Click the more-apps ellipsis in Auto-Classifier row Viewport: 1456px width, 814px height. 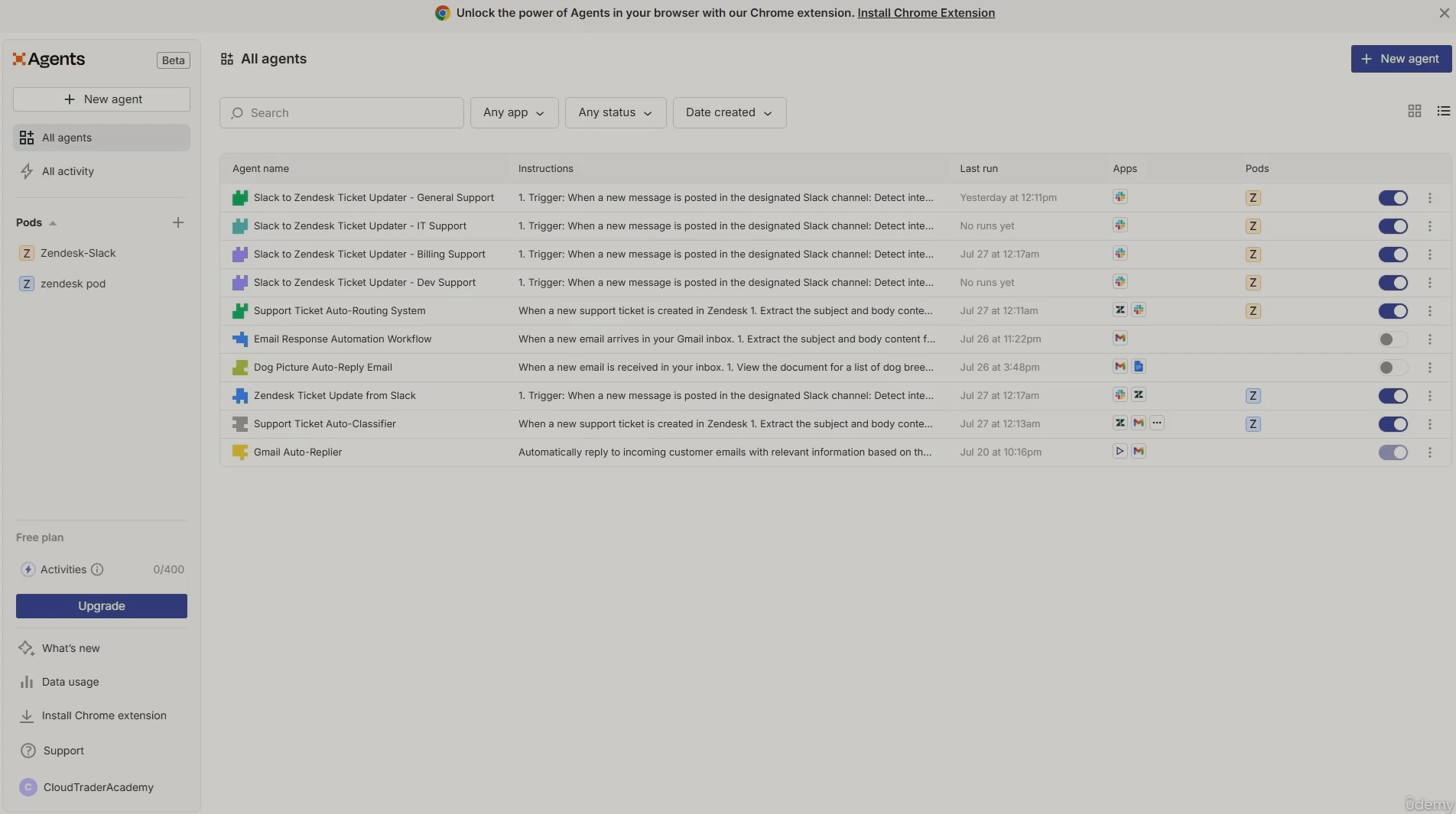click(x=1157, y=423)
